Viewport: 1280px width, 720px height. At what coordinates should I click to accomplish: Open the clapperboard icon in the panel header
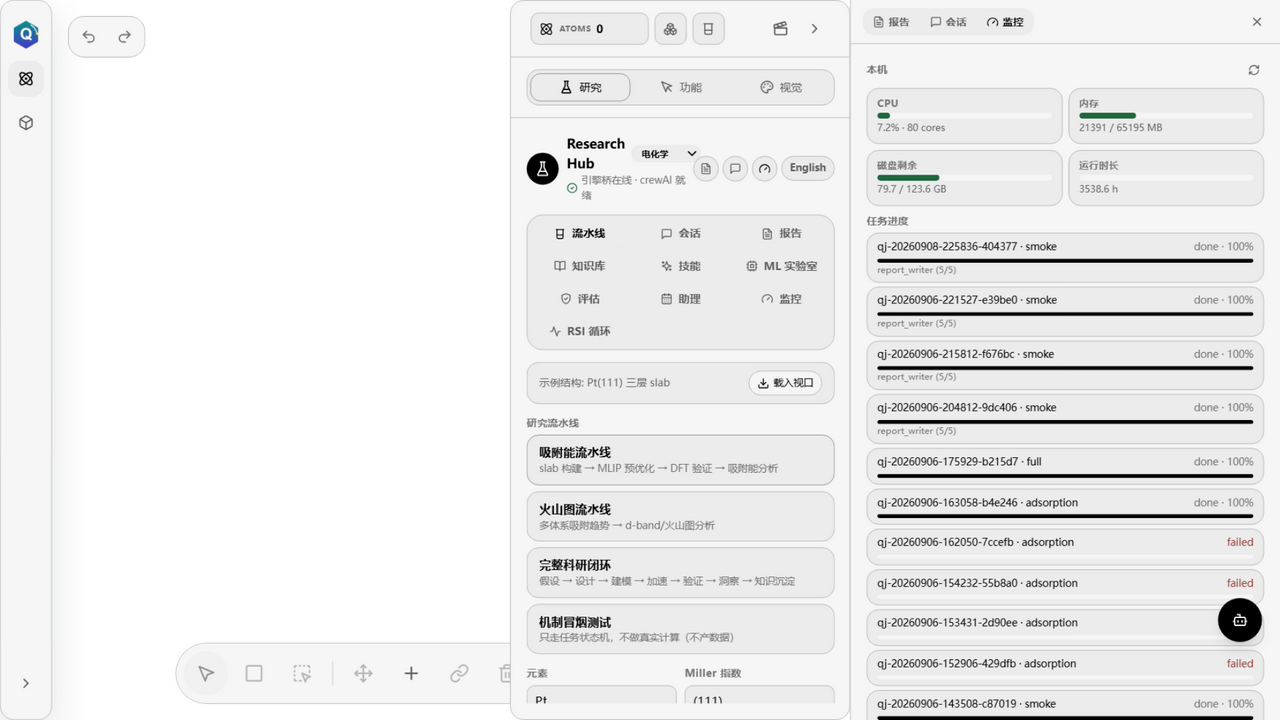[x=781, y=29]
